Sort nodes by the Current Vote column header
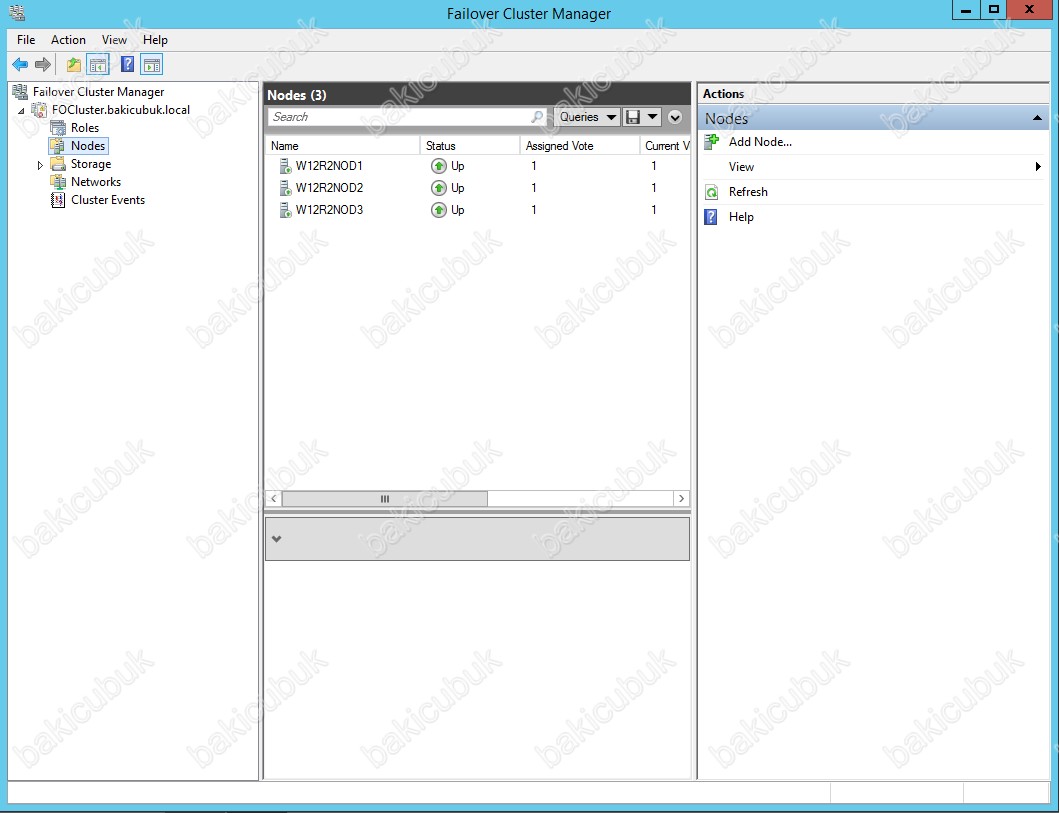 pos(665,146)
